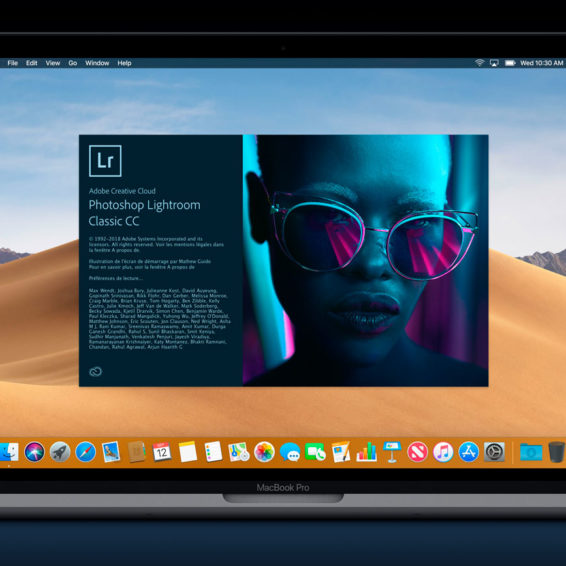Open the App Store from dock
Viewport: 566px width, 566px height.
[x=469, y=452]
